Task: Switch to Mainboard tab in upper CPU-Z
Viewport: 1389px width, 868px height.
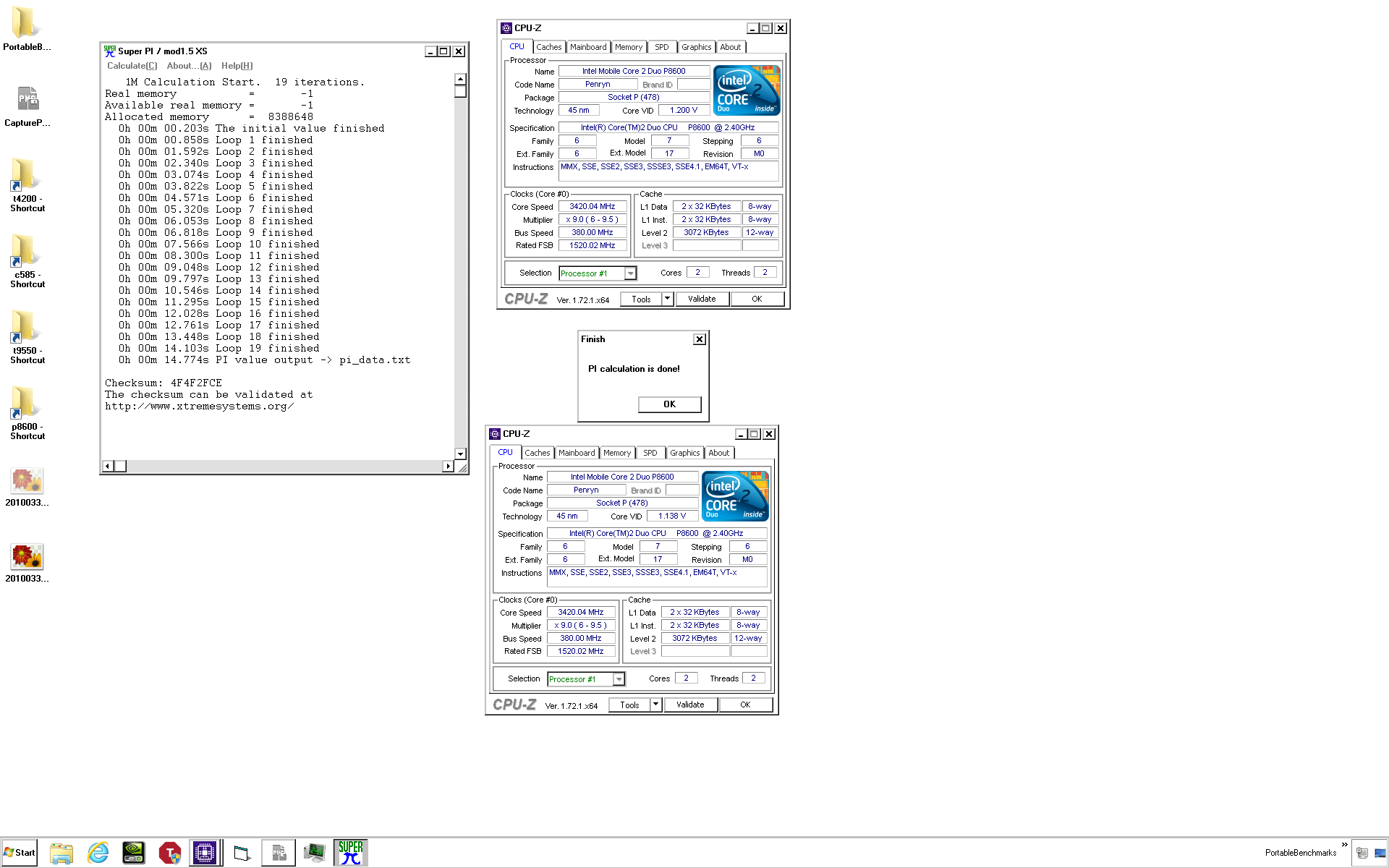Action: (588, 47)
